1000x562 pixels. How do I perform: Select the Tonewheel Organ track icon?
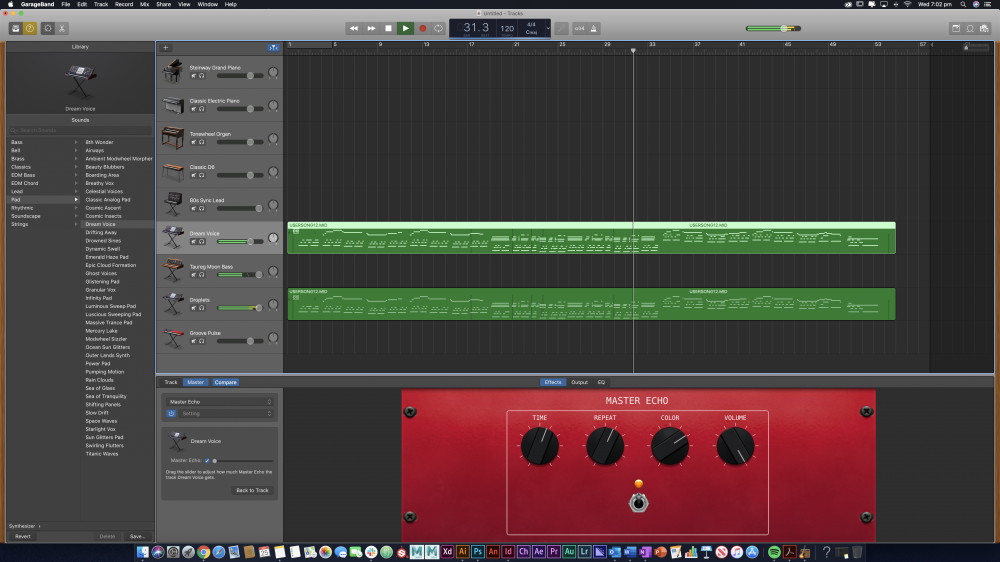(173, 138)
